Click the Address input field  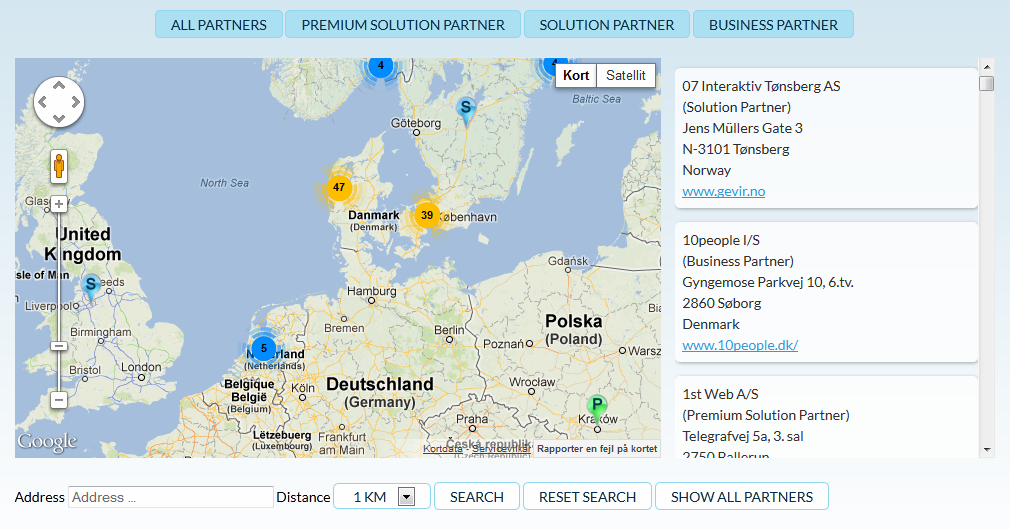click(x=171, y=497)
